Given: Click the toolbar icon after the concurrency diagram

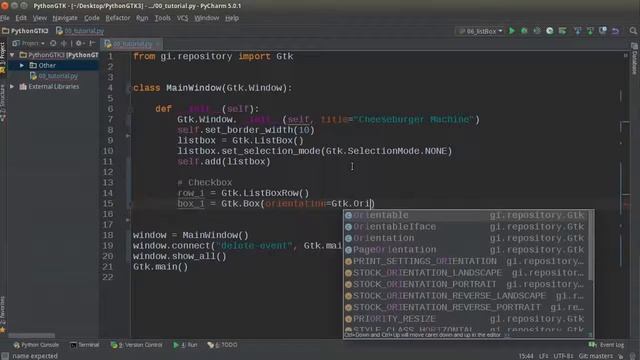Looking at the screenshot, I should click(x=562, y=31).
